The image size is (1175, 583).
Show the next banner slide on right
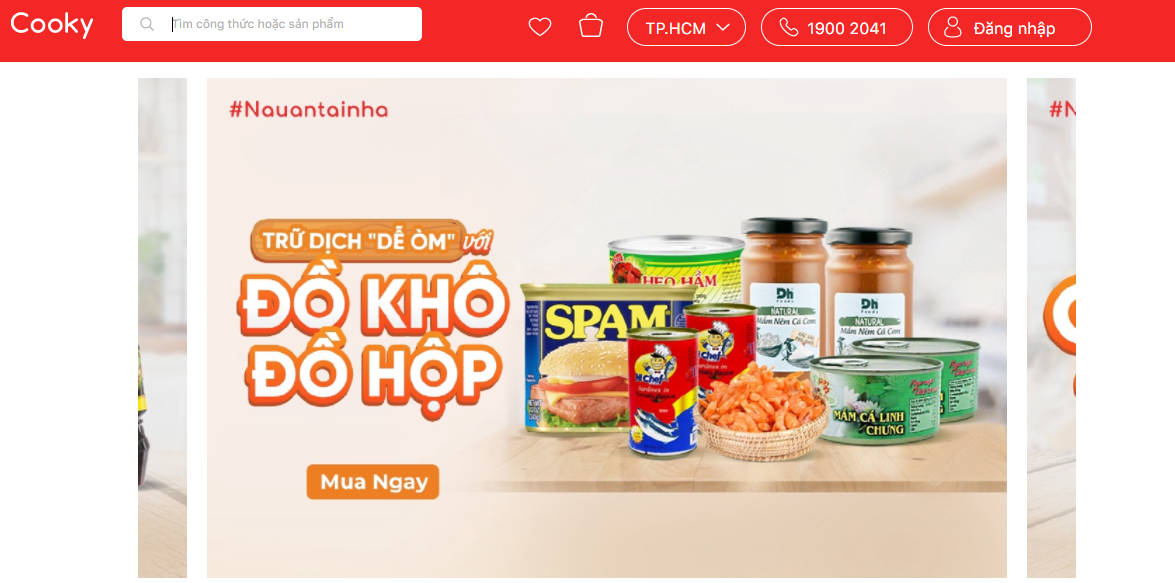pyautogui.click(x=1051, y=327)
